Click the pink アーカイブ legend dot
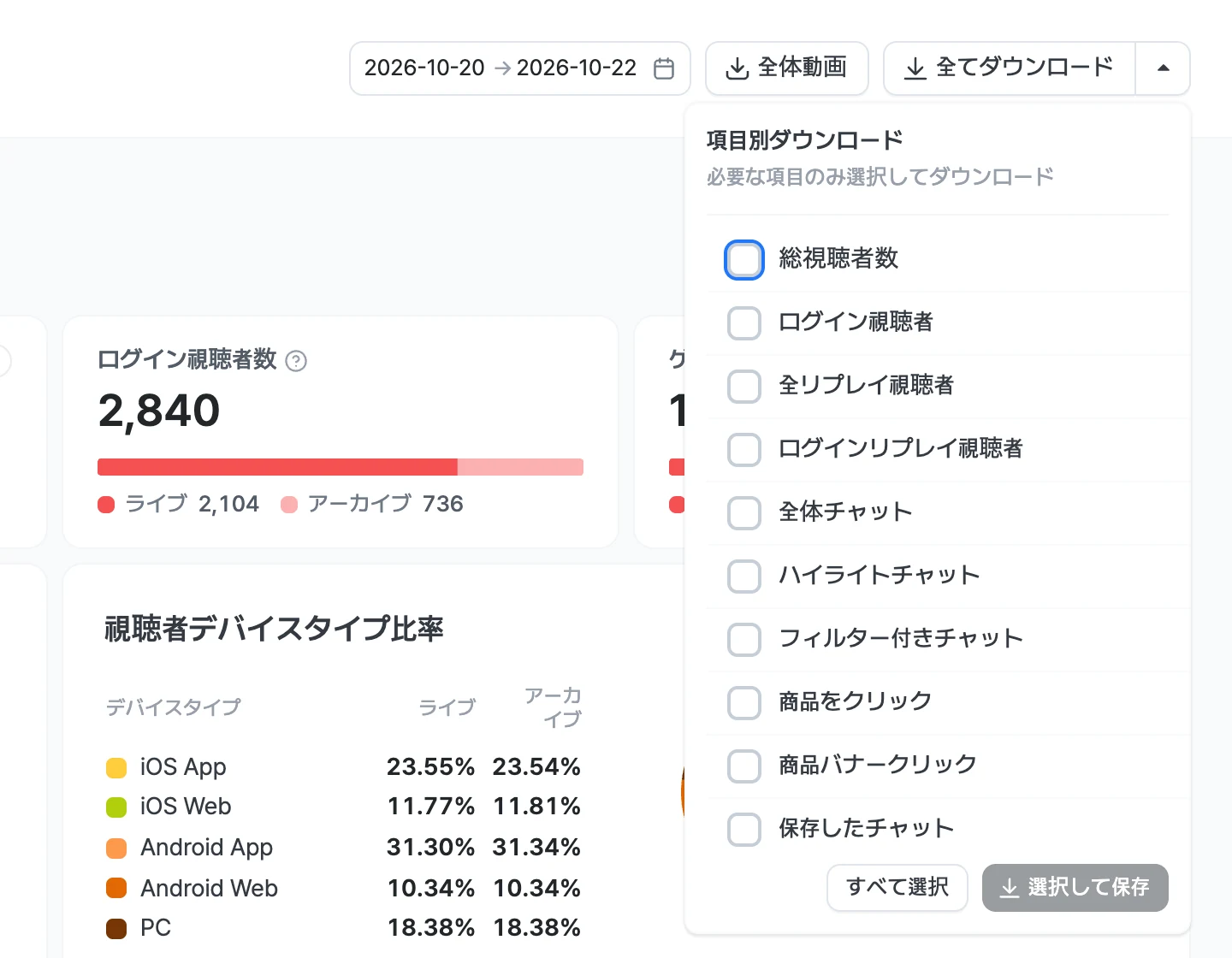 tap(289, 505)
